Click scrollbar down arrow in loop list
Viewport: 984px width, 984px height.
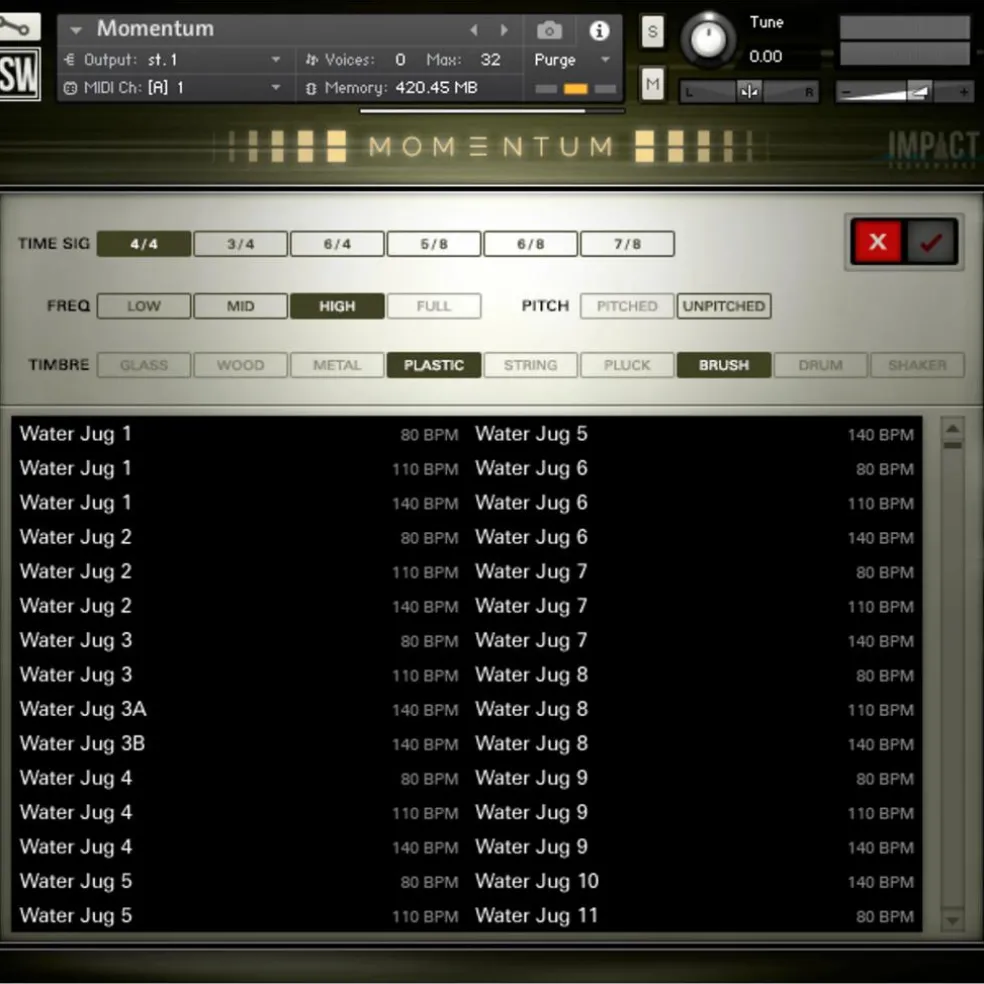tap(952, 921)
